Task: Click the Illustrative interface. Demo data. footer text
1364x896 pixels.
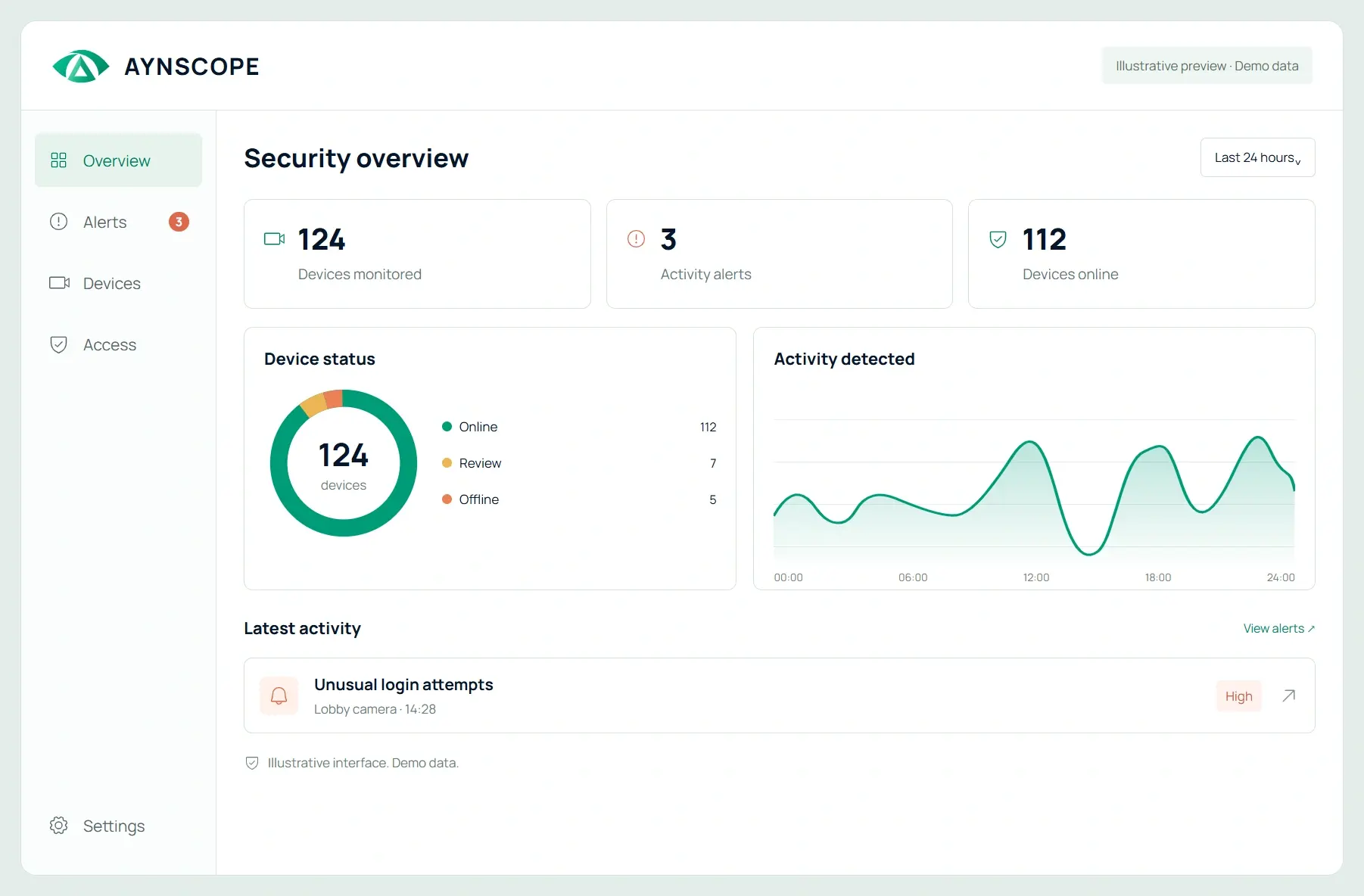Action: (363, 763)
